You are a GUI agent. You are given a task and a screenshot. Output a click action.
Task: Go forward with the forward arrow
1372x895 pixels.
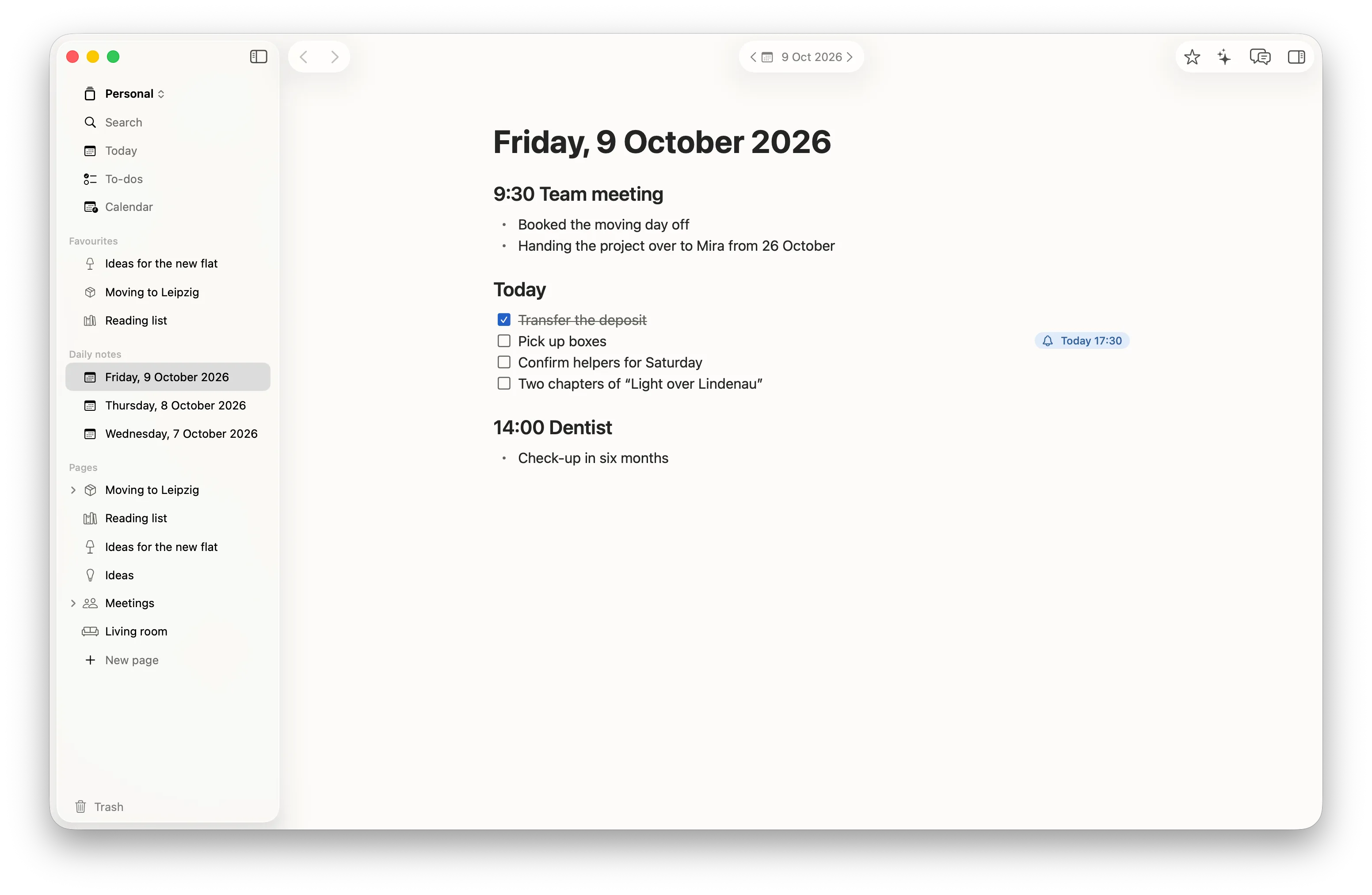click(x=334, y=57)
